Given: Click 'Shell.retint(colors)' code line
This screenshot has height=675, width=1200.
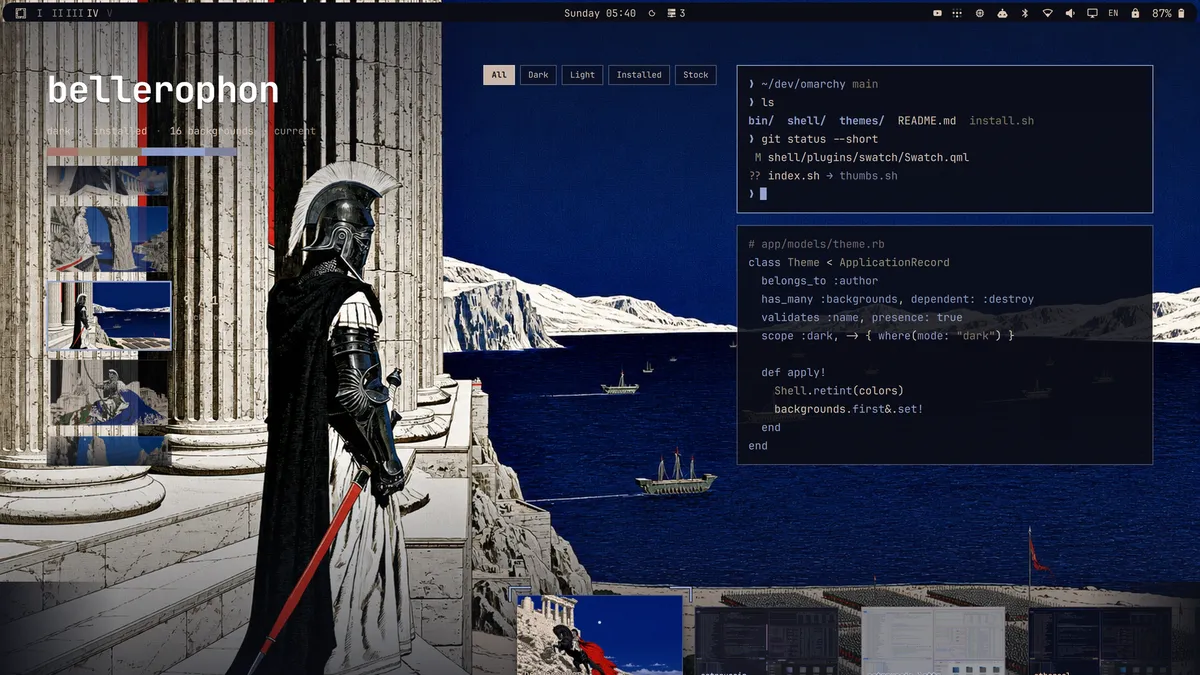Looking at the screenshot, I should 838,391.
